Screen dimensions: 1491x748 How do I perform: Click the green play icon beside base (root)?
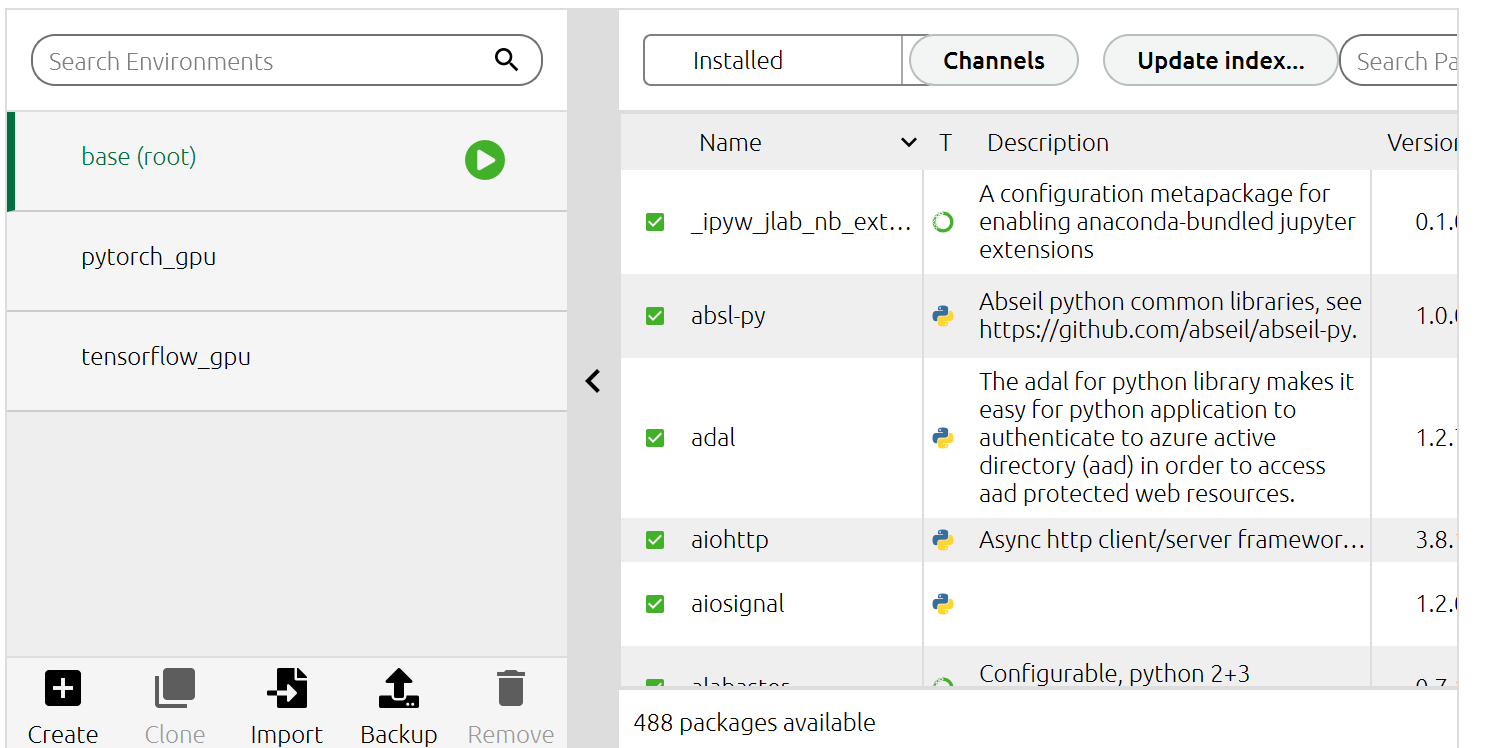(484, 160)
